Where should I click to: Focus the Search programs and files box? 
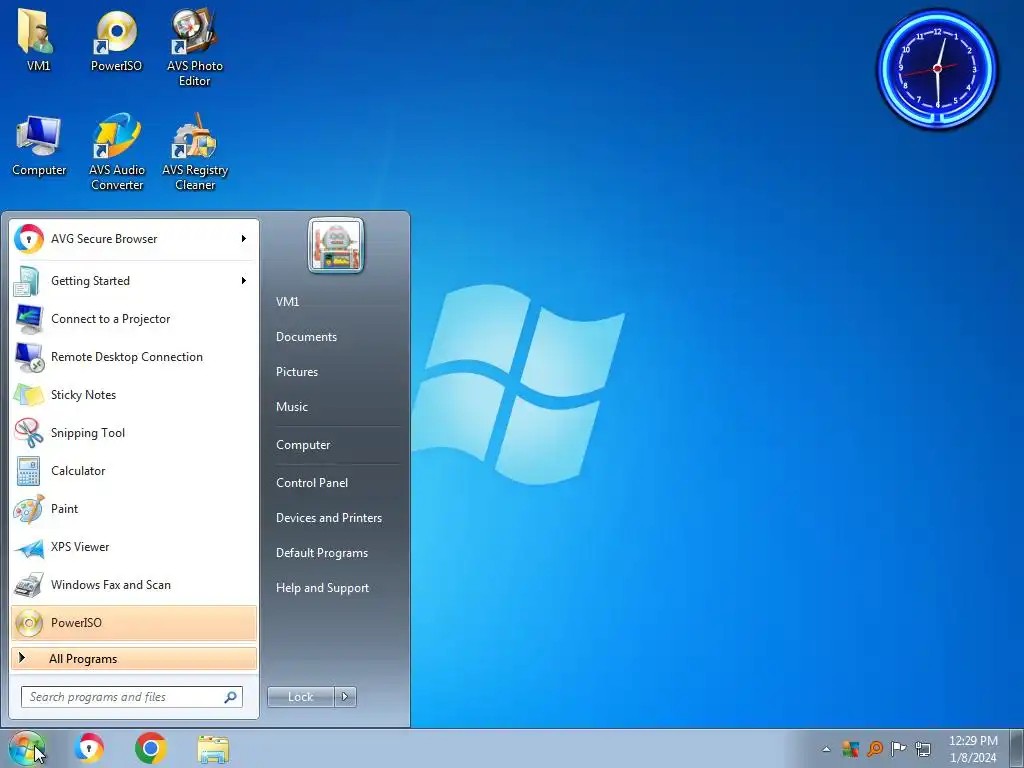[131, 697]
